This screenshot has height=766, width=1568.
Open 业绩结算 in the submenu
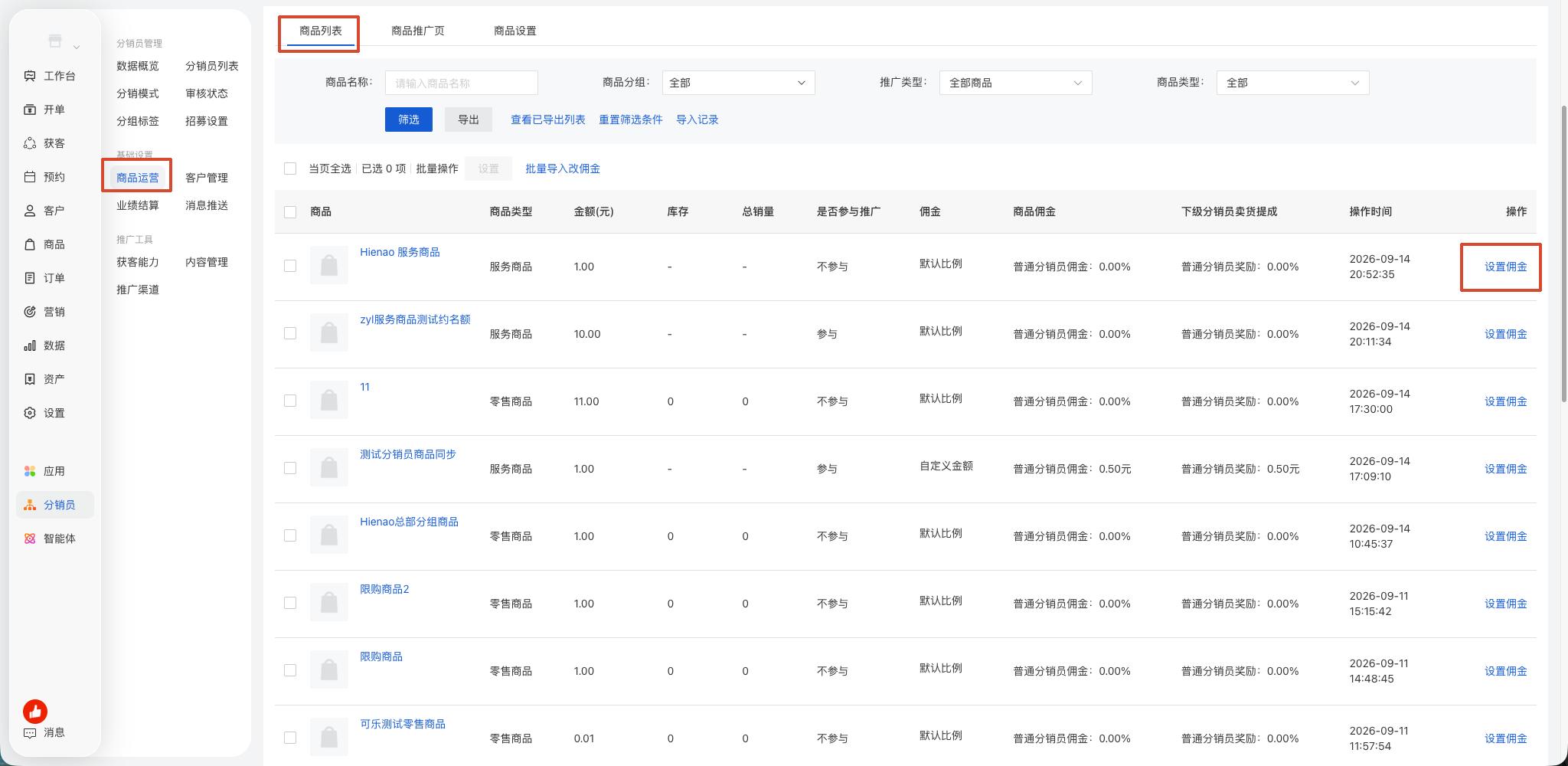coord(138,205)
